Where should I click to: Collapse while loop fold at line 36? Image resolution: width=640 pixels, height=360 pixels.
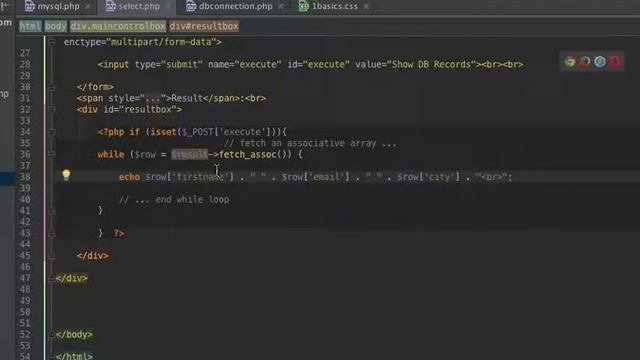click(52, 154)
